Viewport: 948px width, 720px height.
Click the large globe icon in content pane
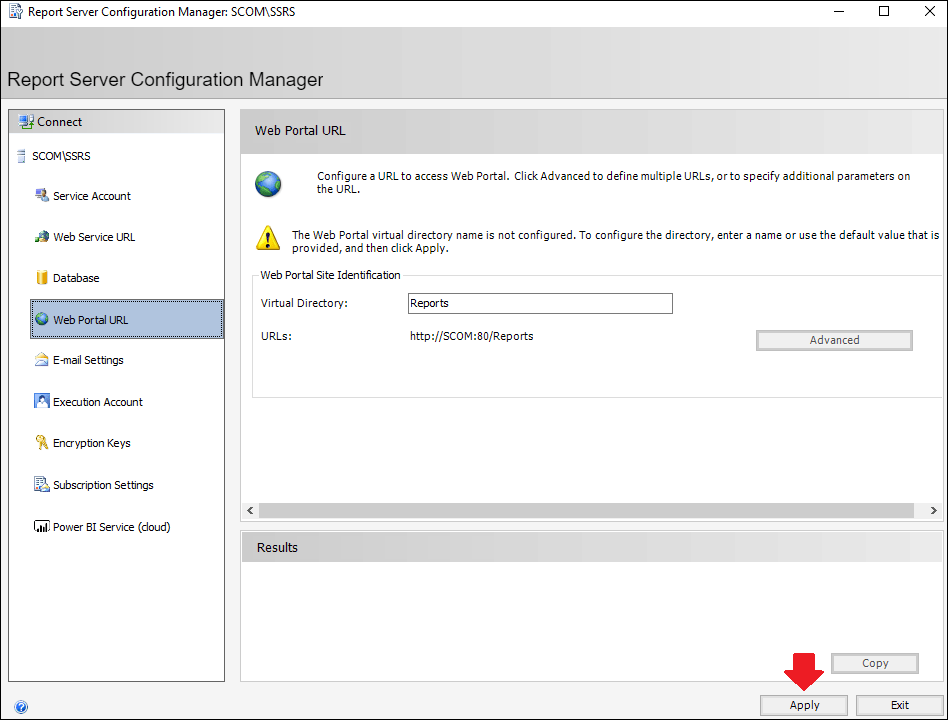click(x=268, y=184)
